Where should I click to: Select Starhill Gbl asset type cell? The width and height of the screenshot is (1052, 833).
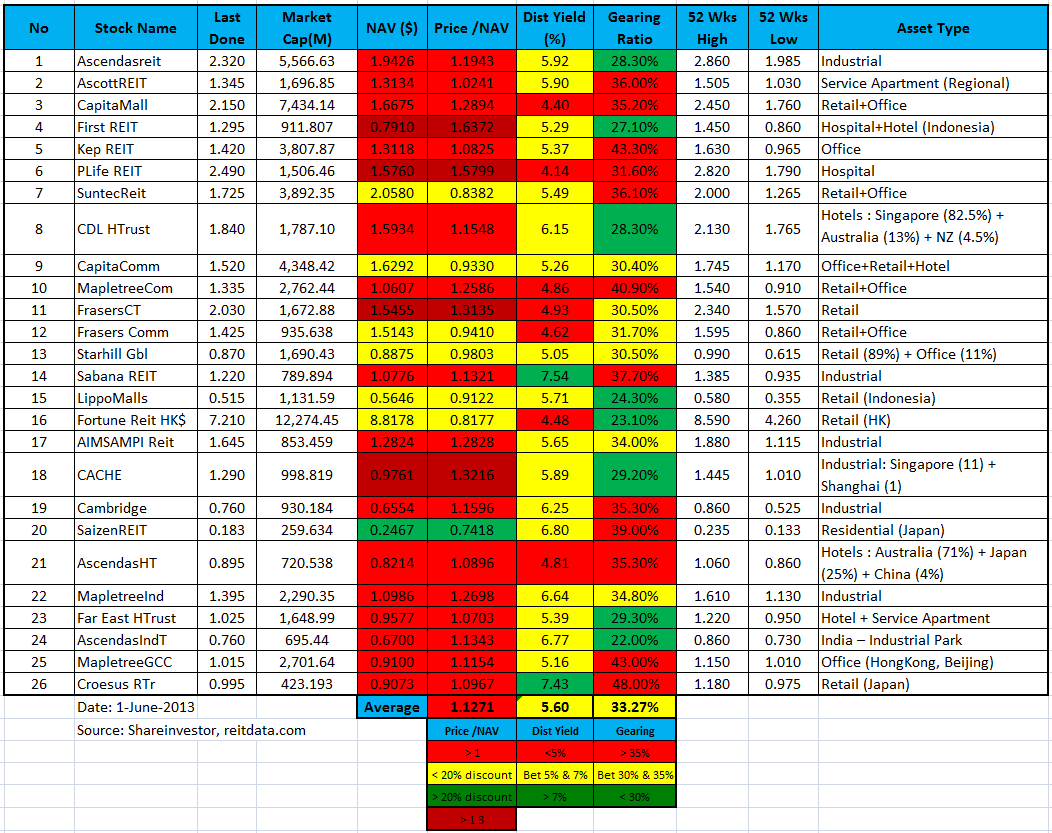tap(933, 354)
